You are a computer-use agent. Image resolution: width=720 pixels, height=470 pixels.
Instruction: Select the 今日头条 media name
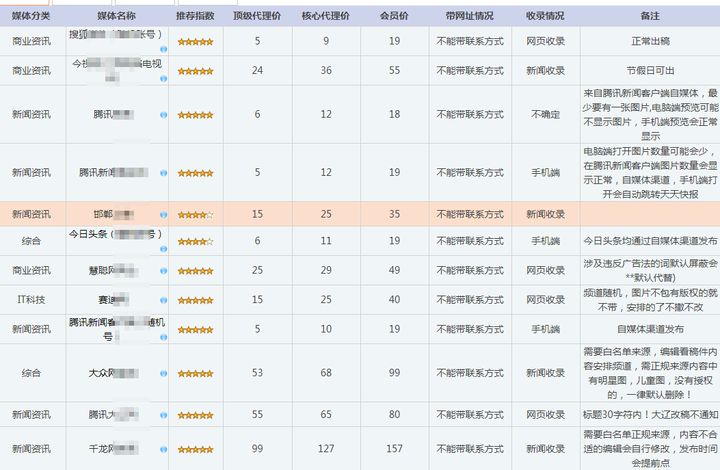click(x=115, y=235)
